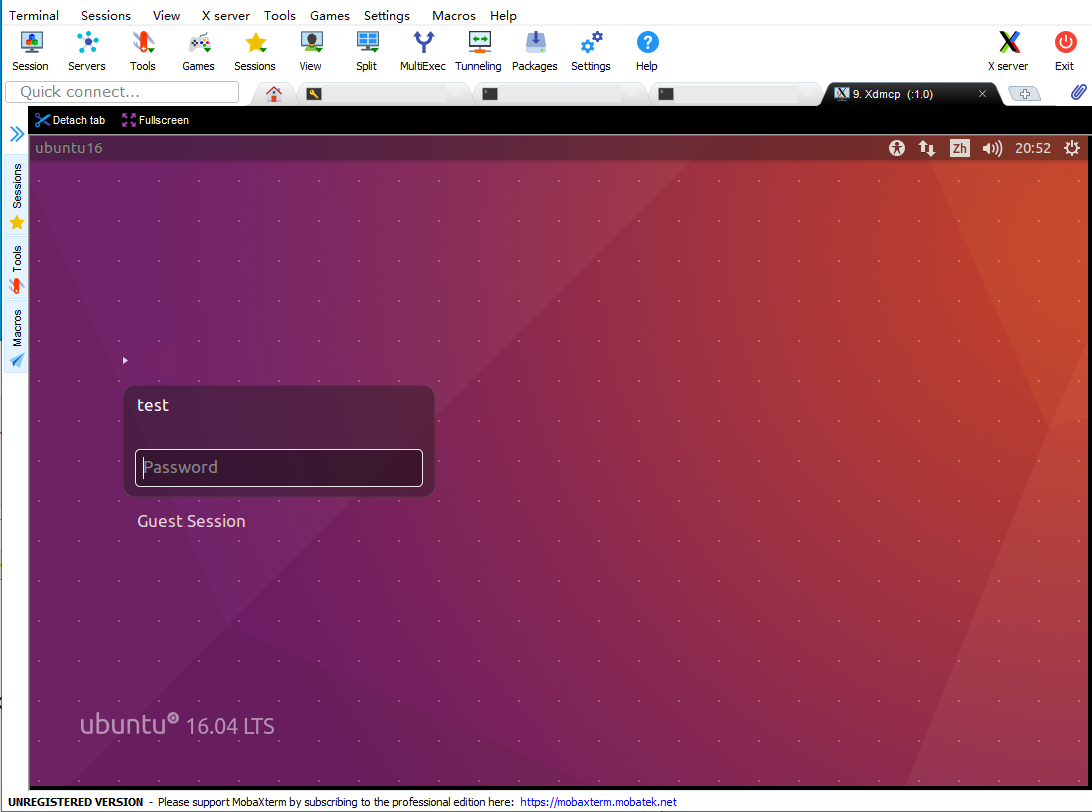Open the power gear menu on the login screen
Screen dimensions: 1092x812
[x=1072, y=147]
